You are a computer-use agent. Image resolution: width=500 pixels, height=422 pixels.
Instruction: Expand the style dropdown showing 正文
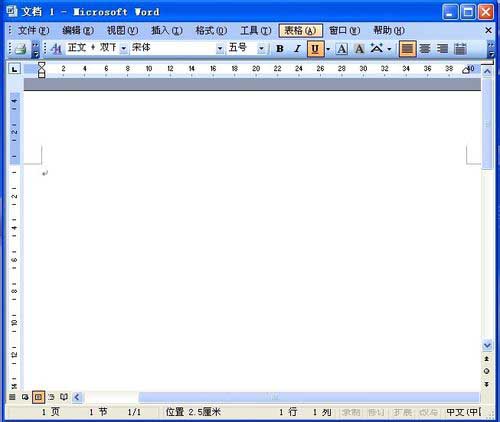tap(123, 49)
